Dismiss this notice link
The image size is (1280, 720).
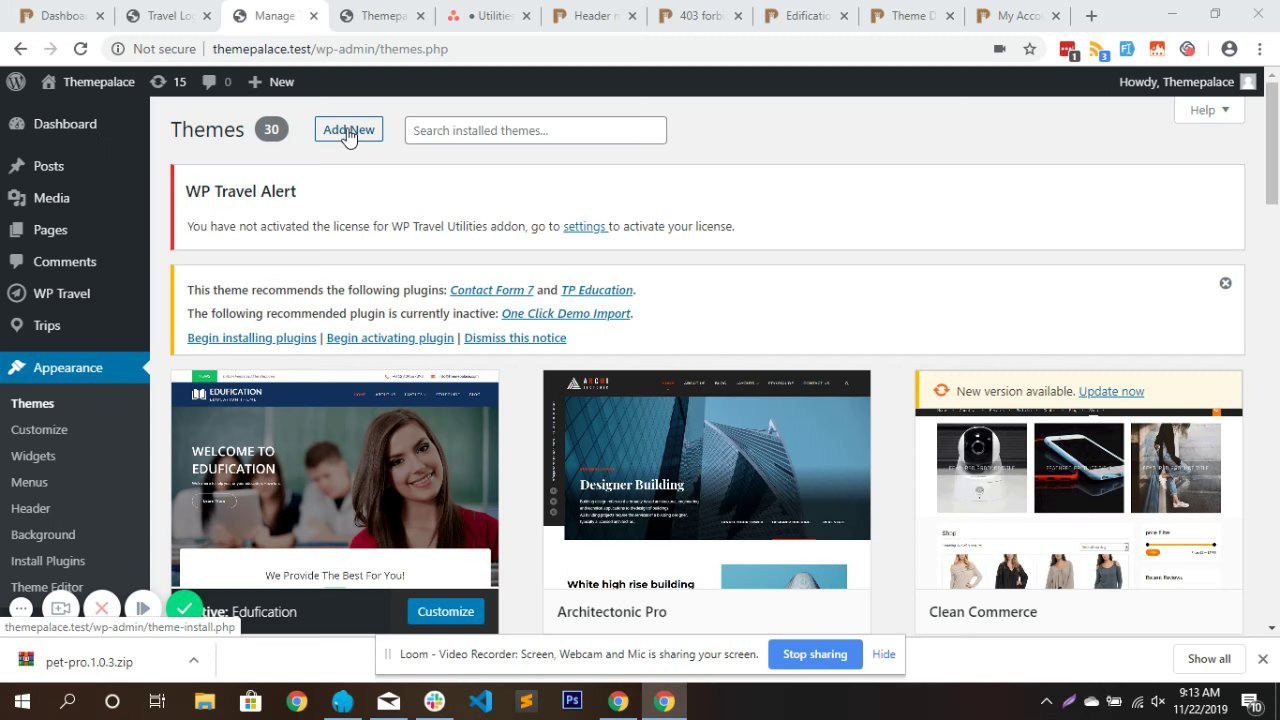tap(515, 338)
